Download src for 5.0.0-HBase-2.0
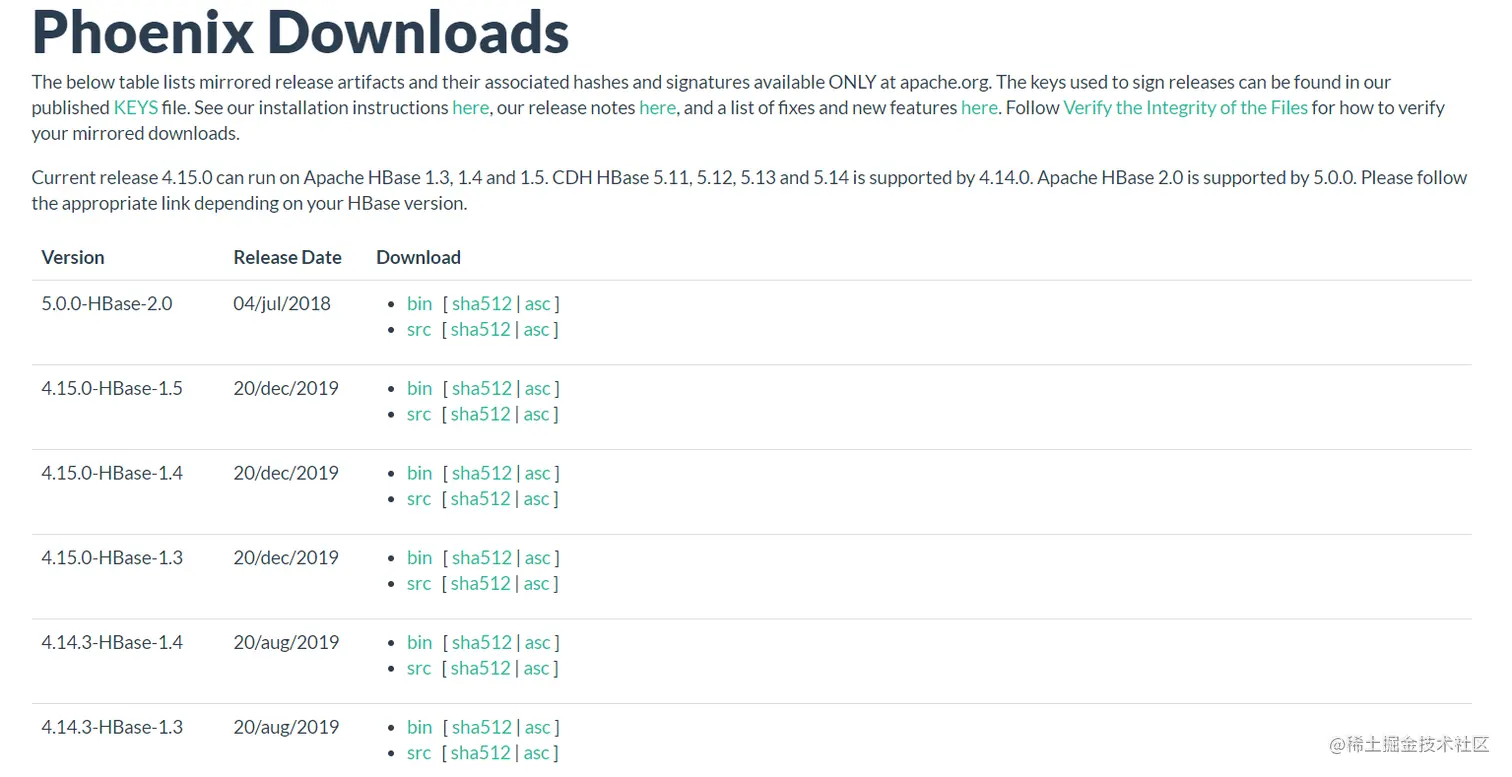The width and height of the screenshot is (1512, 777). pyautogui.click(x=419, y=329)
